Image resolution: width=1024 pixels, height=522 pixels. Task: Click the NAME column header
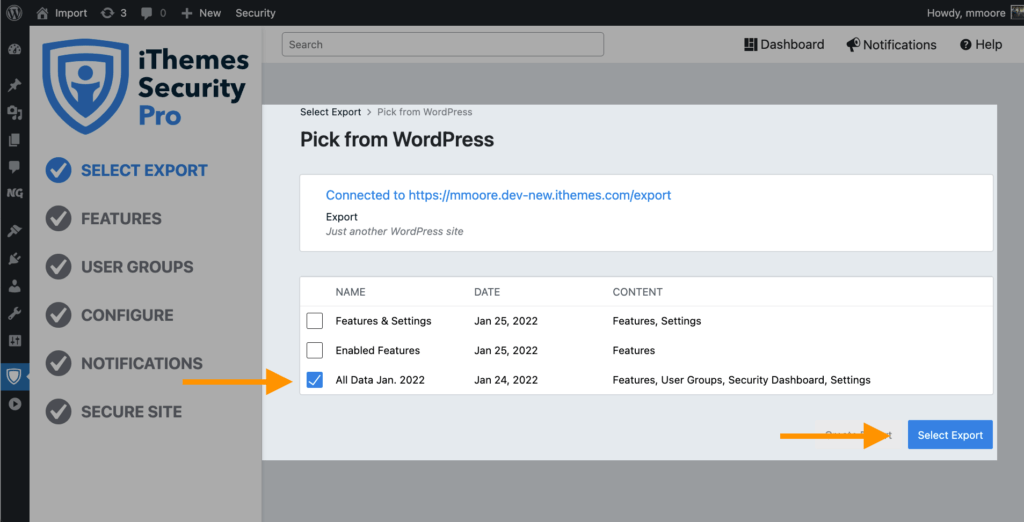(x=351, y=292)
